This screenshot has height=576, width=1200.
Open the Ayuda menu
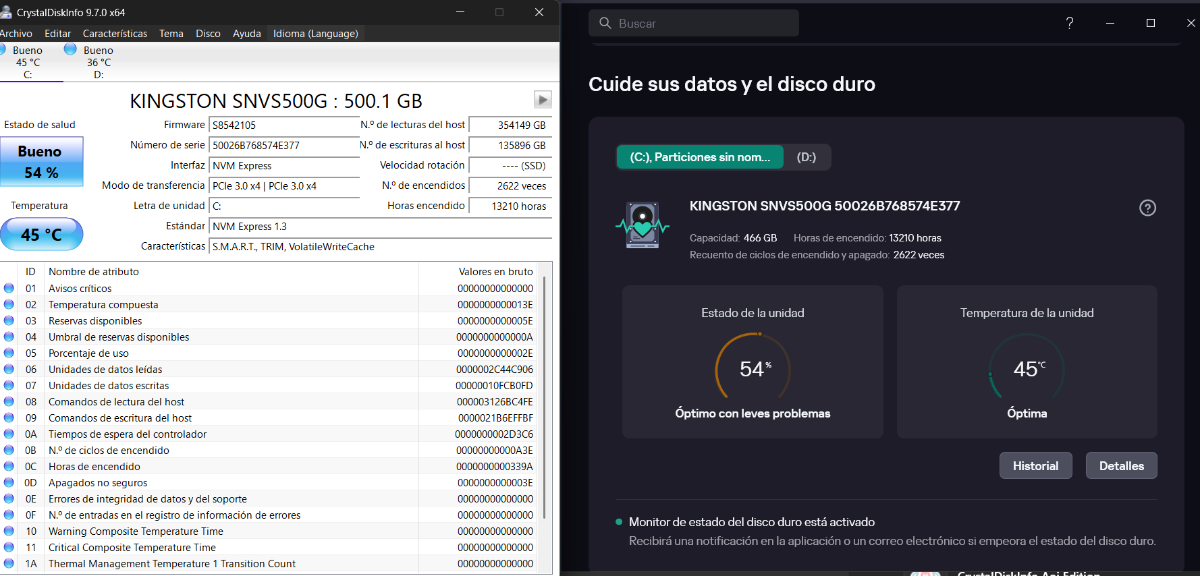coord(247,33)
